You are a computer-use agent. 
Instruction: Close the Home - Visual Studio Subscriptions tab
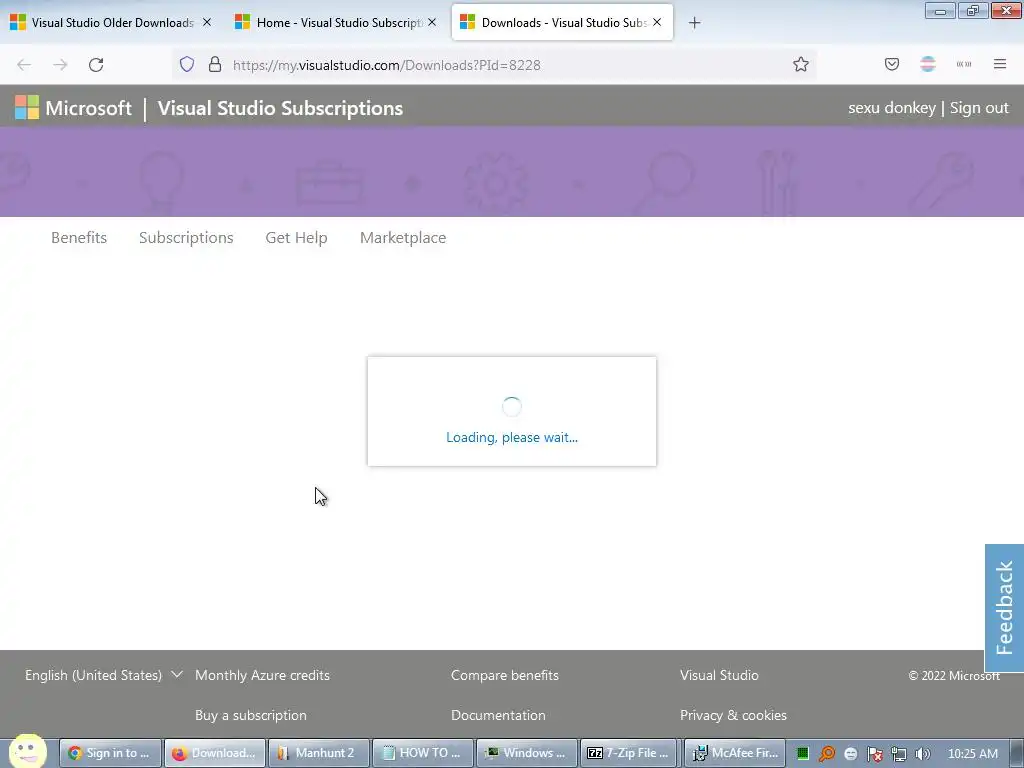coord(432,22)
